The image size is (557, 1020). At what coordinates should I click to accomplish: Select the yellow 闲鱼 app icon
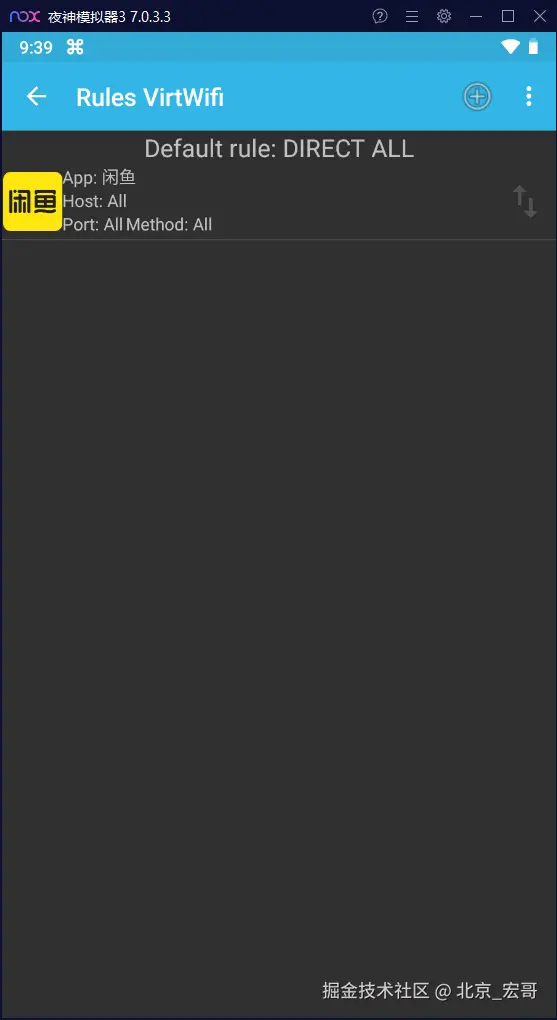click(33, 202)
